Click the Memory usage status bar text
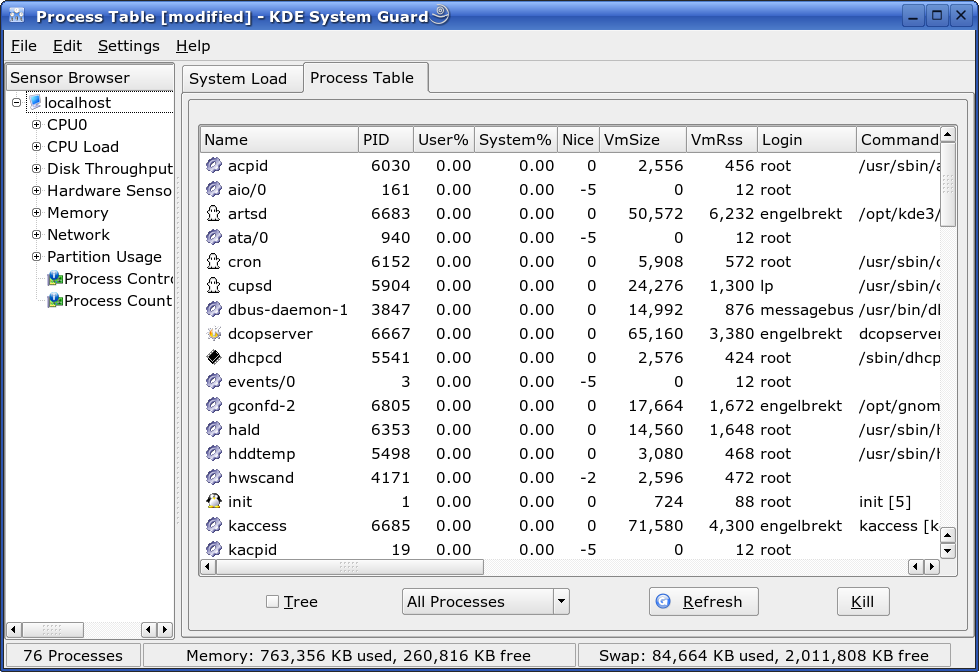Viewport: 979px width, 672px height. tap(358, 656)
